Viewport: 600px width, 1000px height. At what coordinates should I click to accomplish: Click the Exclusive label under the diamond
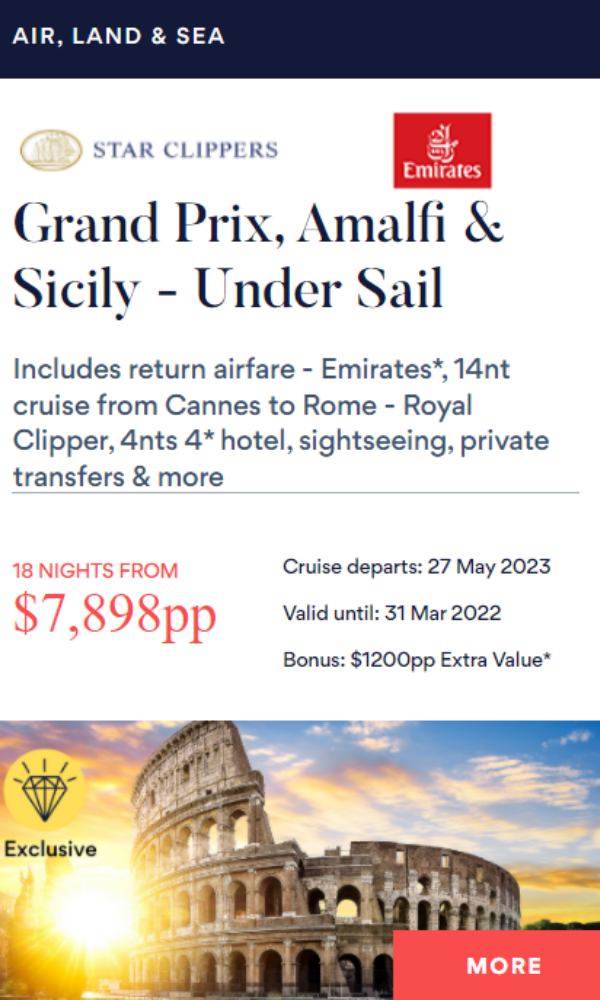pyautogui.click(x=50, y=849)
